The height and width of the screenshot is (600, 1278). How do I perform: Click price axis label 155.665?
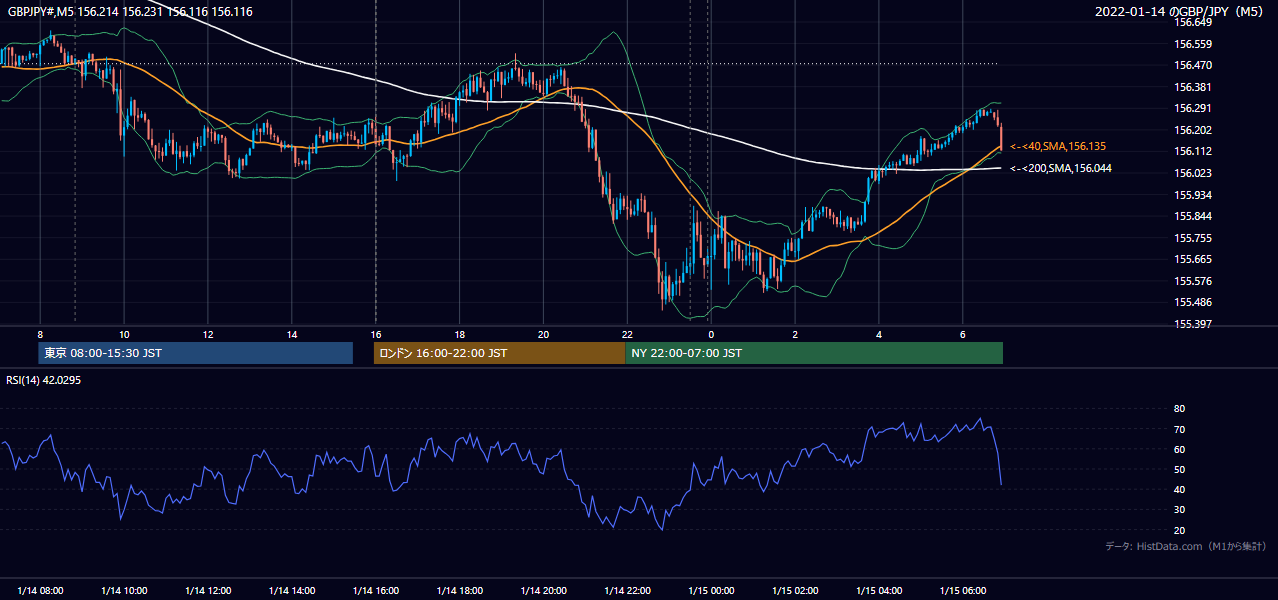coord(1193,259)
